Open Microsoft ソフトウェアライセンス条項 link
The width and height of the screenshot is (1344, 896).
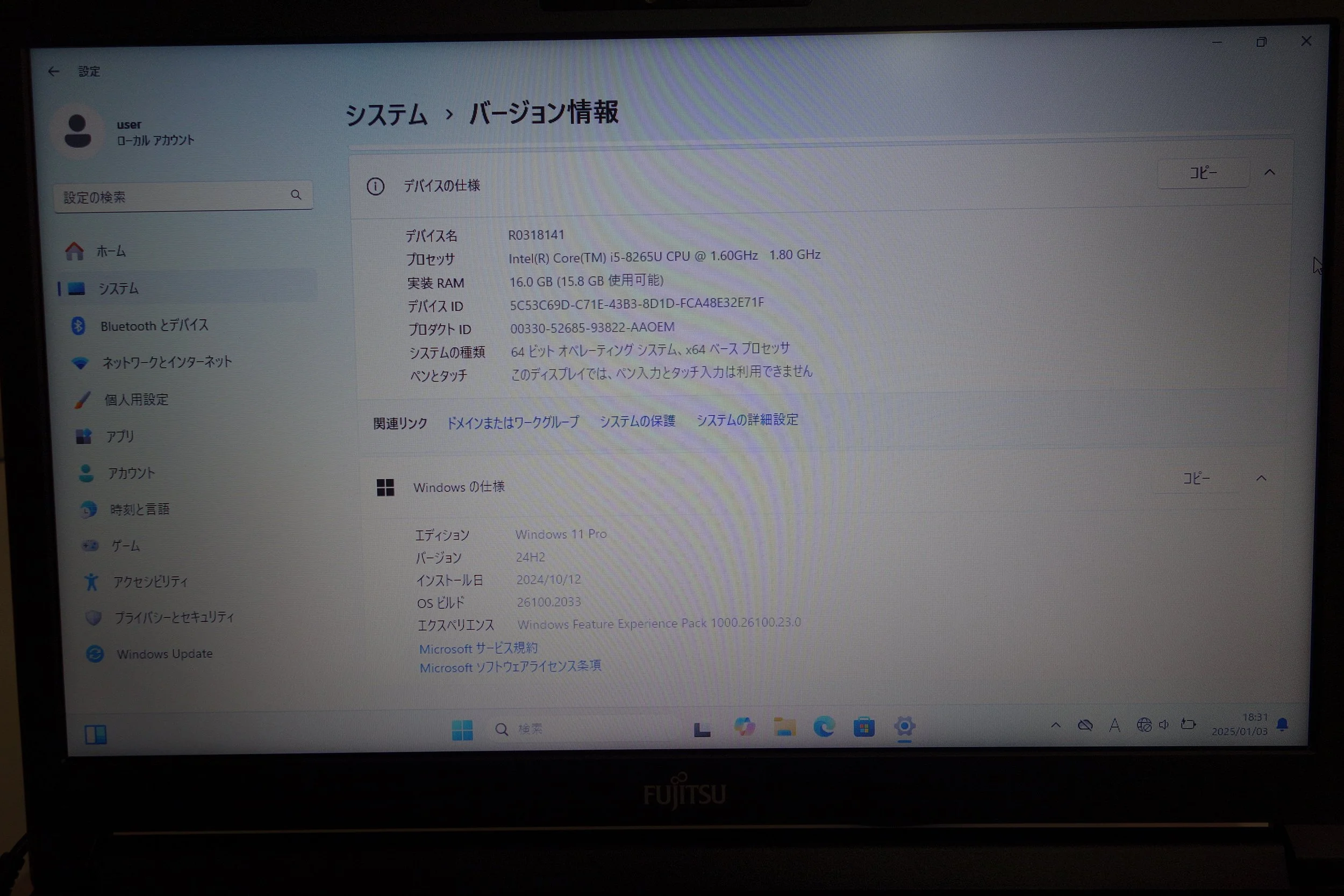coord(510,667)
